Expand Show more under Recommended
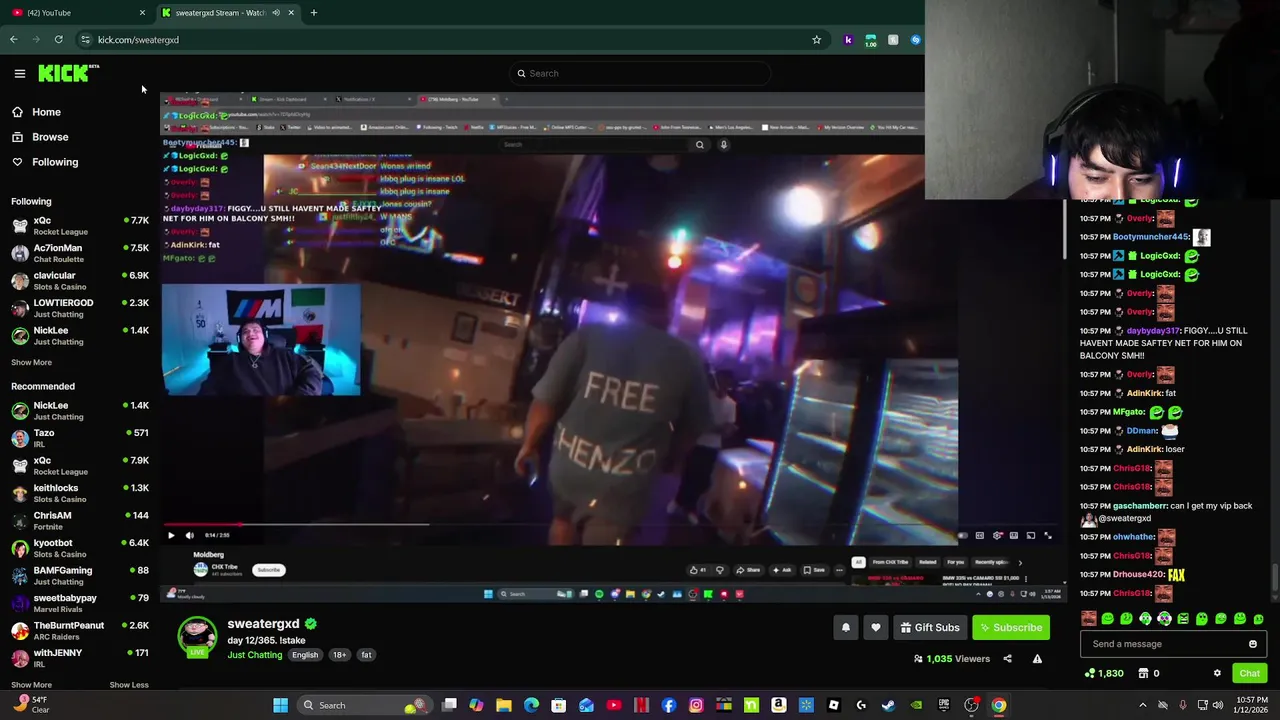The image size is (1280, 720). (x=31, y=685)
